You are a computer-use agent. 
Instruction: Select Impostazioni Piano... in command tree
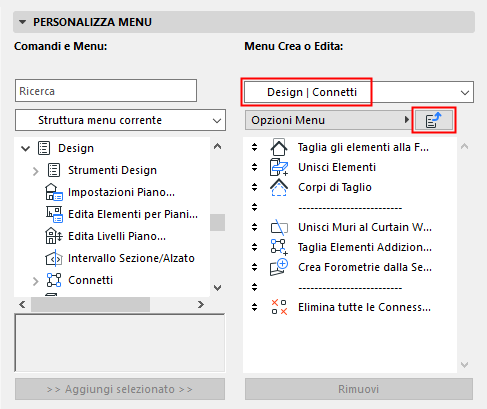[x=121, y=192]
